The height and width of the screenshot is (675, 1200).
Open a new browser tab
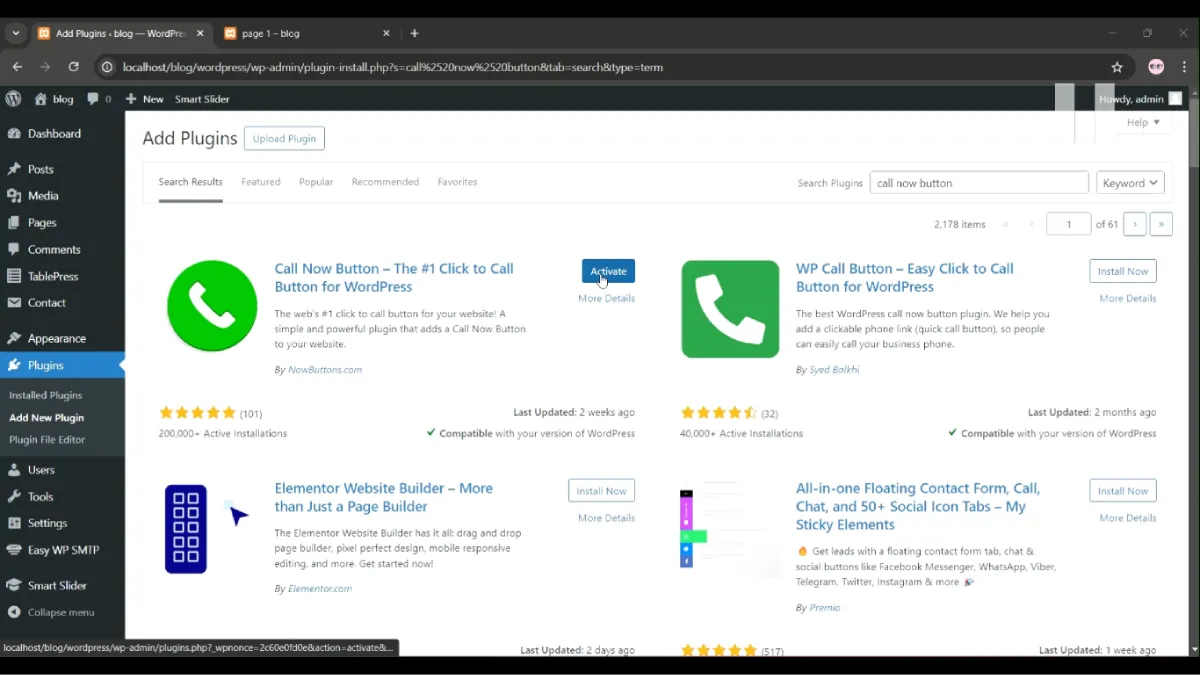click(414, 33)
